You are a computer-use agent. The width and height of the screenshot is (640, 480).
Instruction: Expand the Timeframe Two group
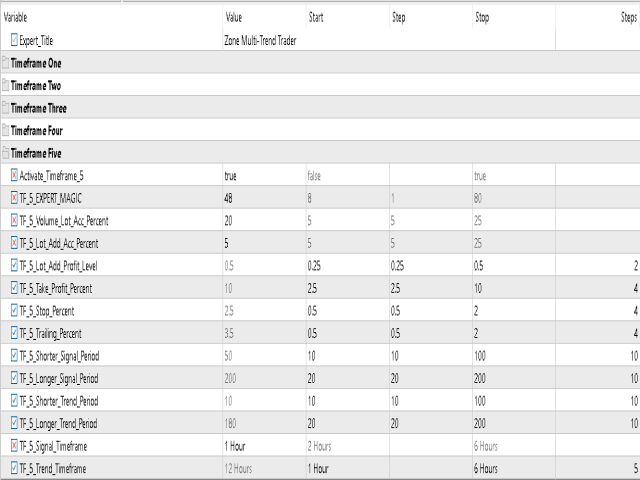tap(5, 85)
